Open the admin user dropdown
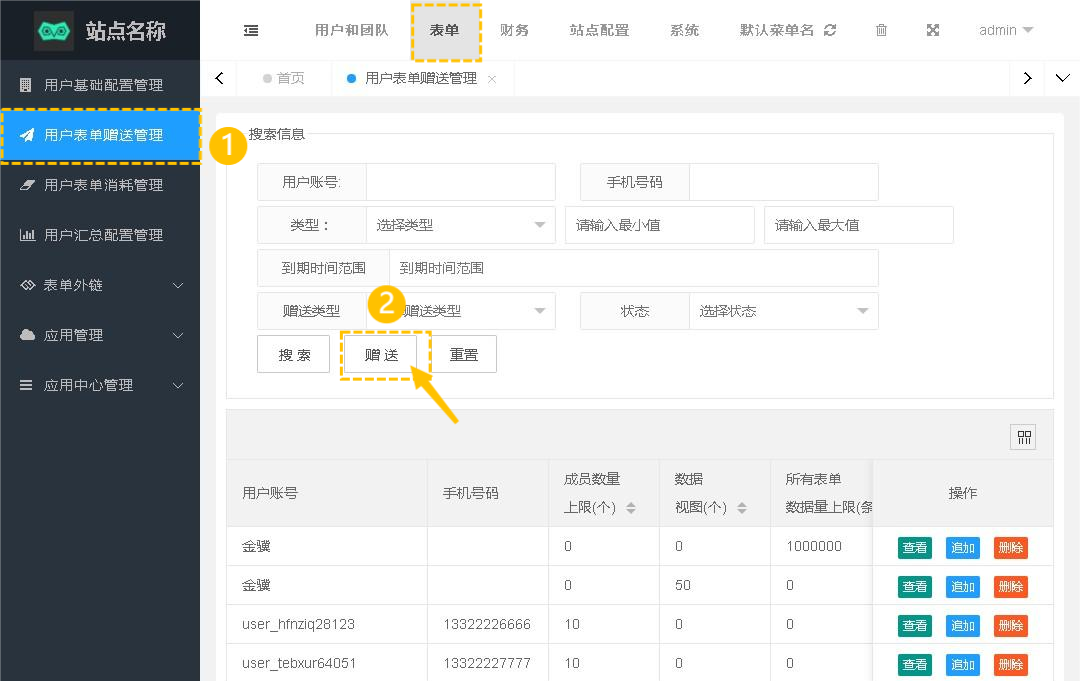The width and height of the screenshot is (1081, 681). [1006, 30]
